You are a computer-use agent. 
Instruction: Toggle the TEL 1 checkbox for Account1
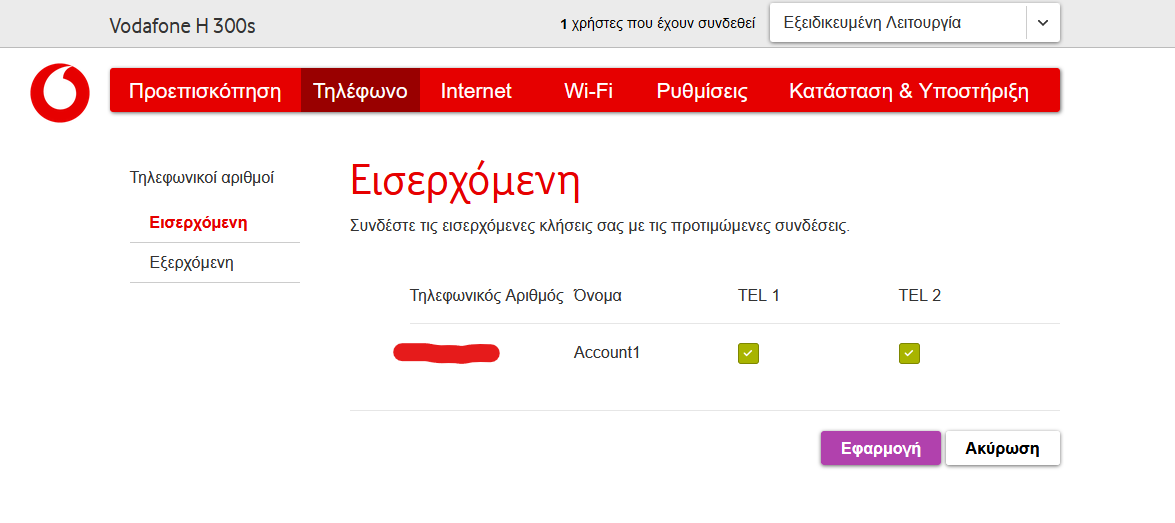(749, 354)
